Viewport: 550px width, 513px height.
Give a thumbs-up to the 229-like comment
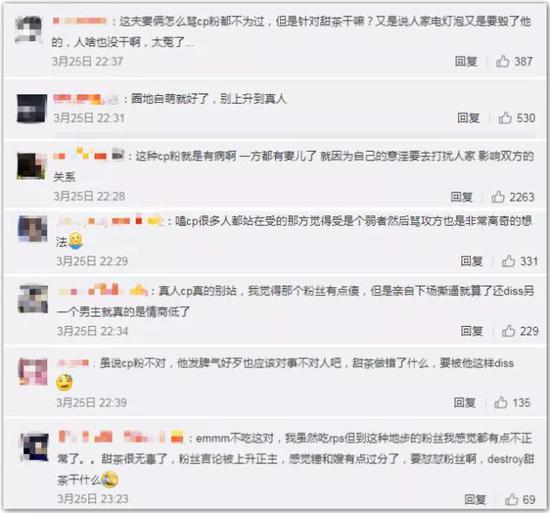(x=508, y=331)
